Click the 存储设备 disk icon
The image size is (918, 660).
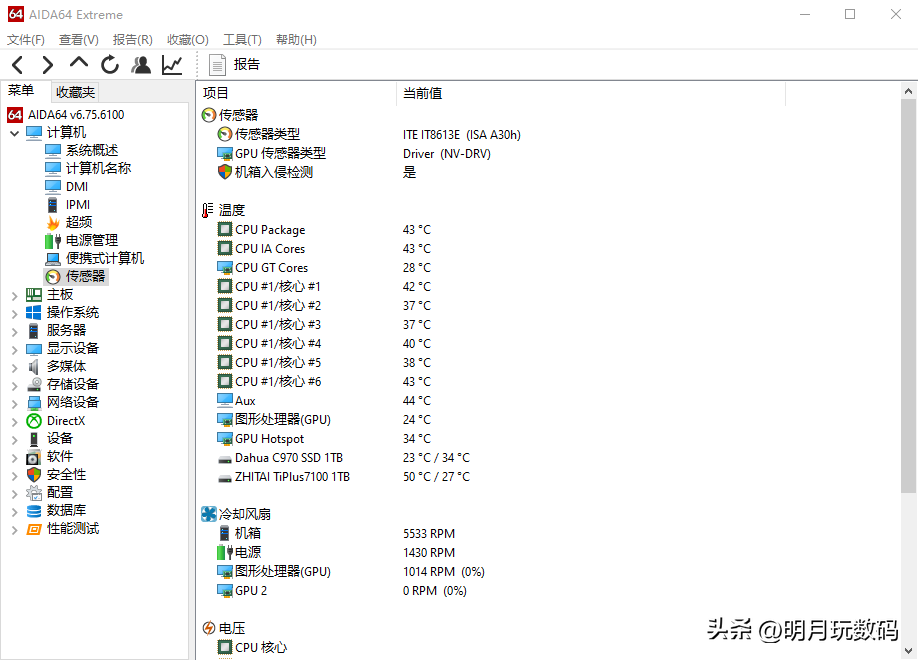click(x=34, y=385)
